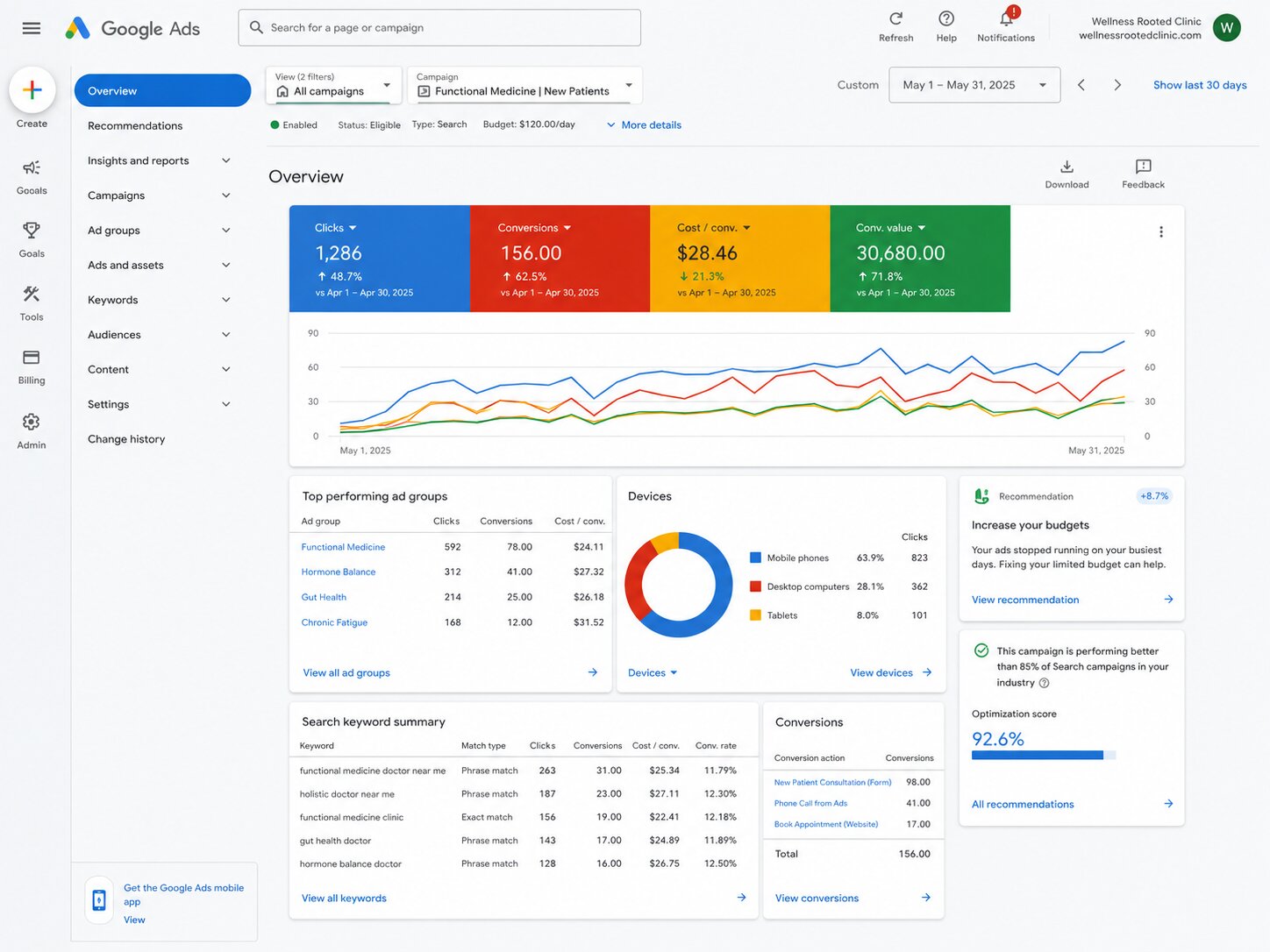This screenshot has width=1270, height=952.
Task: Open Recommendations in sidebar
Action: pos(135,125)
